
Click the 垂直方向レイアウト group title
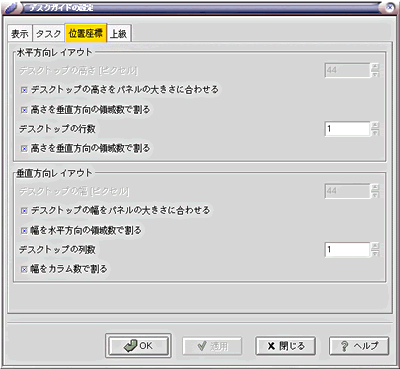55,173
